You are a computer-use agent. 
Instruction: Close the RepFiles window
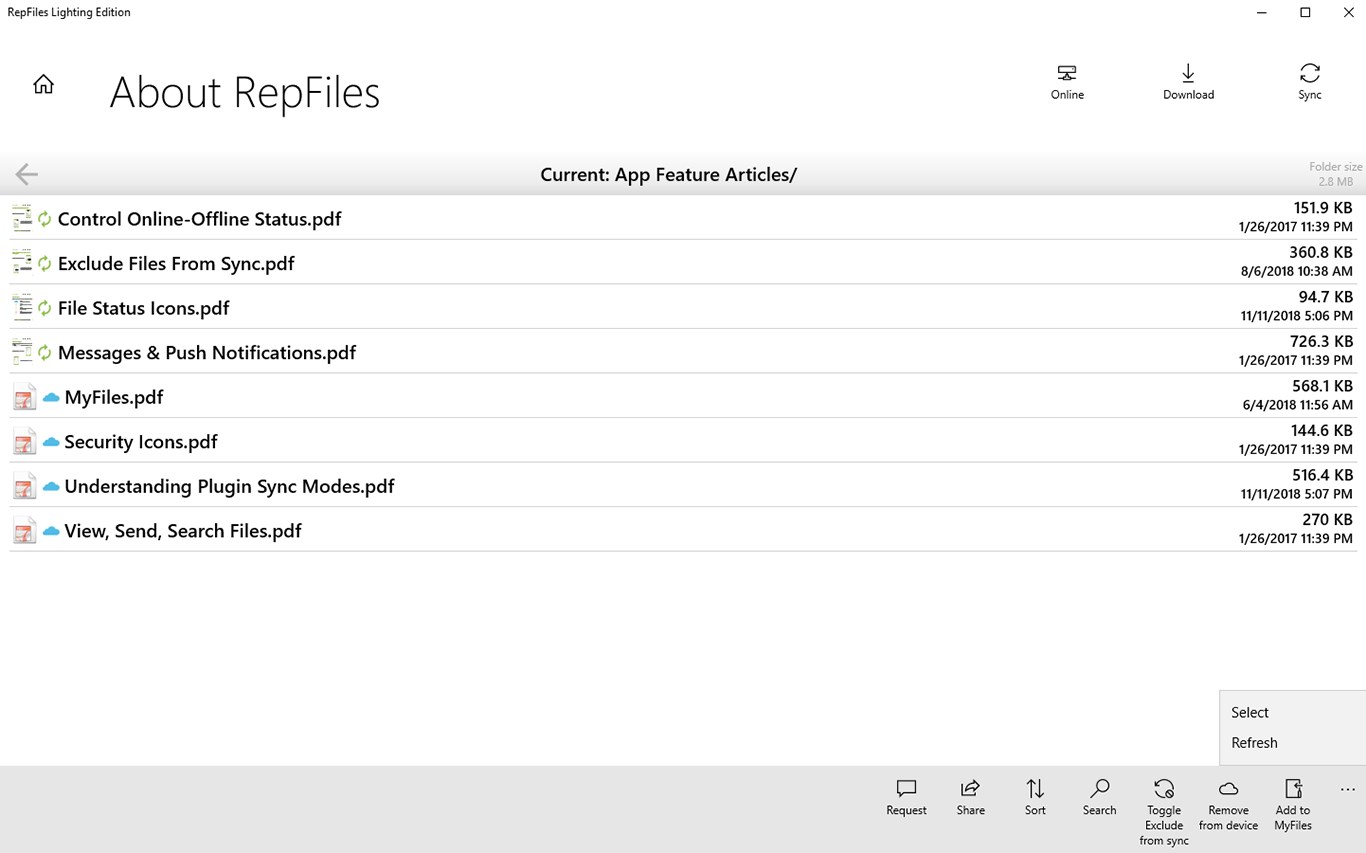1348,12
